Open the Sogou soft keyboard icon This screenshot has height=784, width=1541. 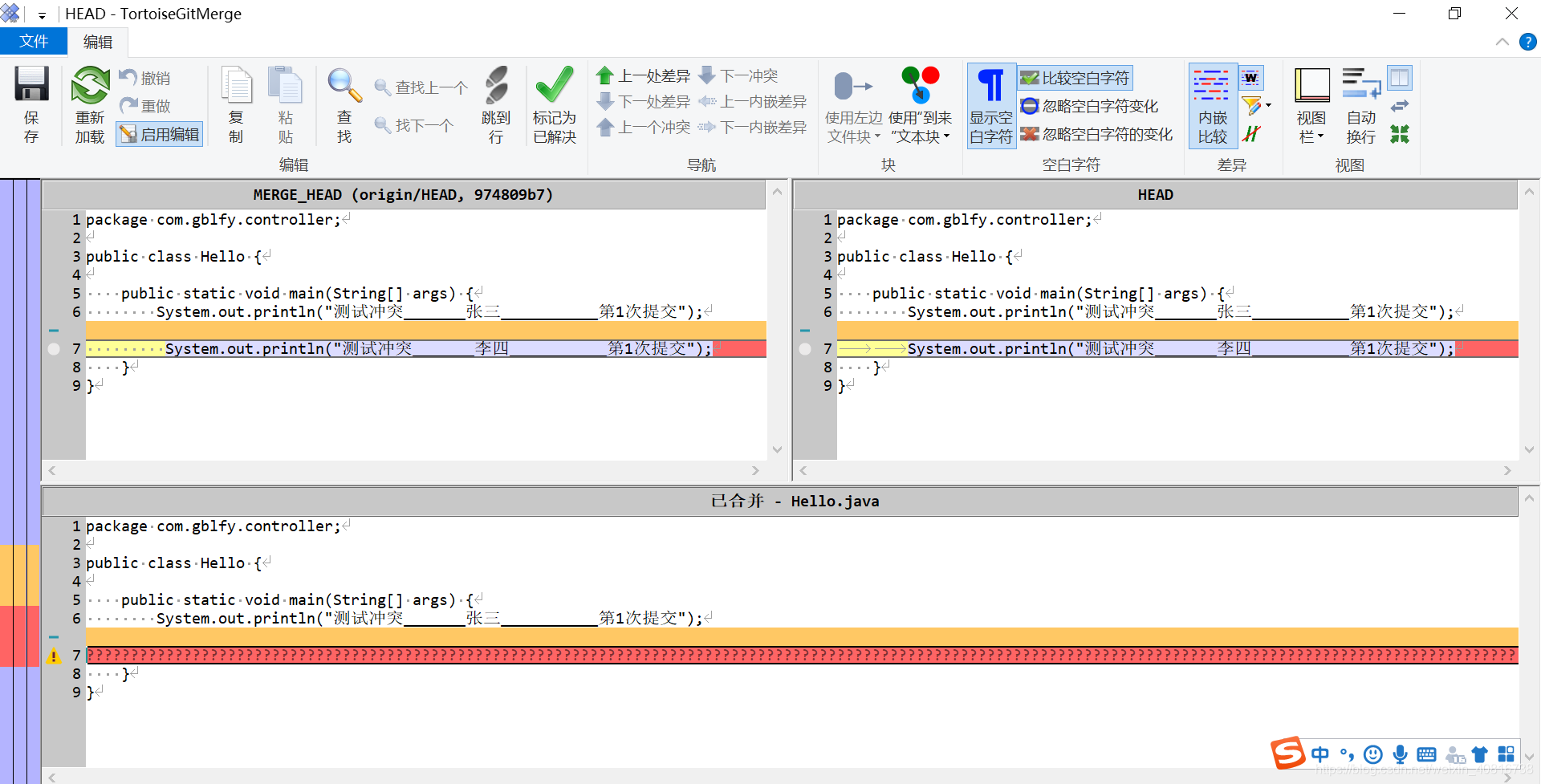pos(1426,754)
